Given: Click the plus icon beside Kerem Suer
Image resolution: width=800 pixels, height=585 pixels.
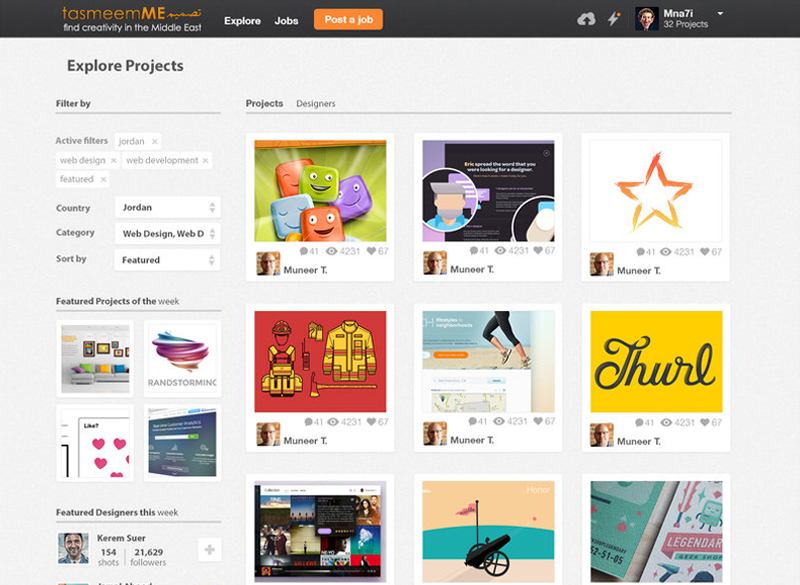Looking at the screenshot, I should [210, 549].
